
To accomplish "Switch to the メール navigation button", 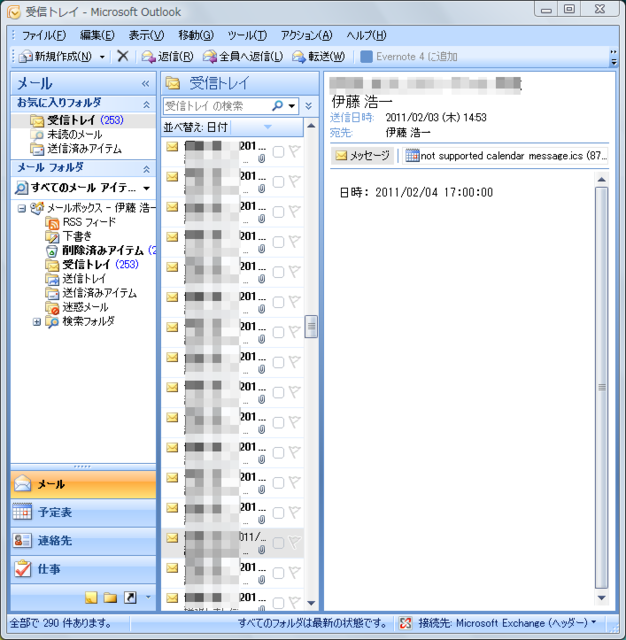I will pos(83,484).
